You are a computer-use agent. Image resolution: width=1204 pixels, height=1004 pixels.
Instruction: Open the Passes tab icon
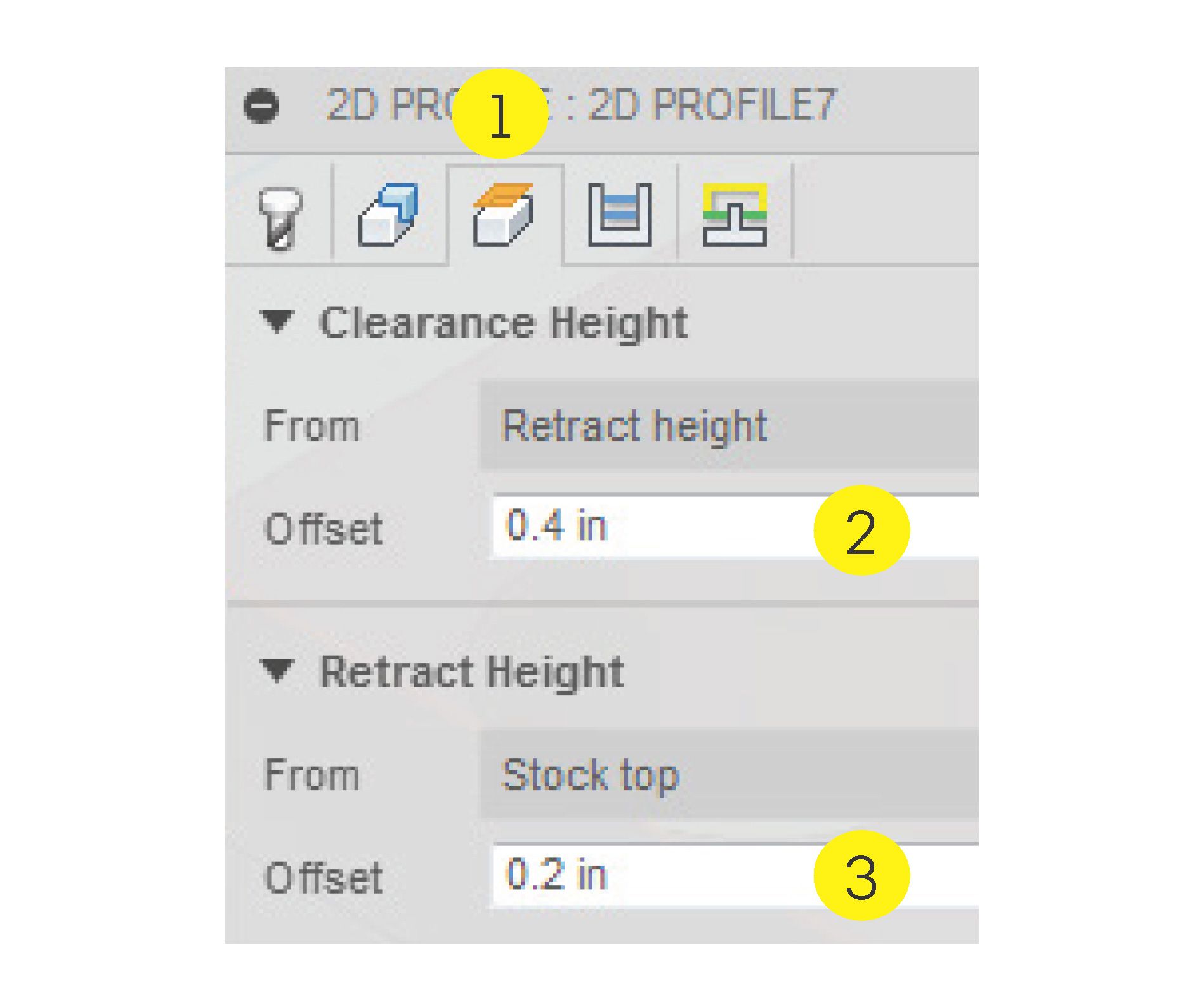pos(620,215)
